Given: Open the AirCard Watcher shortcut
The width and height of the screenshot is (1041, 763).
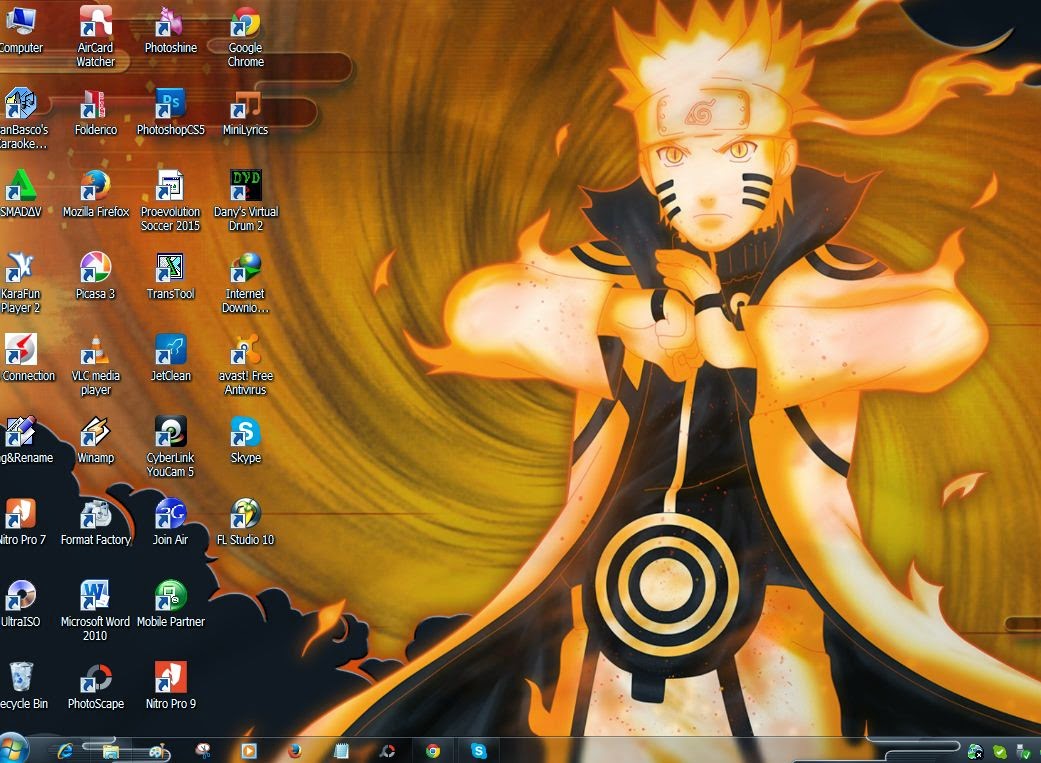Looking at the screenshot, I should pyautogui.click(x=95, y=36).
